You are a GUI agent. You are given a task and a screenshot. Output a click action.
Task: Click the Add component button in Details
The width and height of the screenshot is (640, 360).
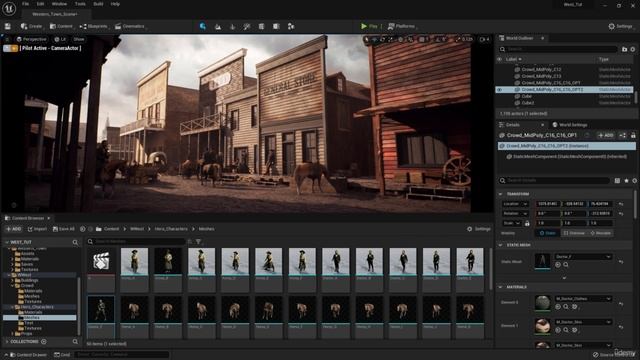[x=606, y=135]
